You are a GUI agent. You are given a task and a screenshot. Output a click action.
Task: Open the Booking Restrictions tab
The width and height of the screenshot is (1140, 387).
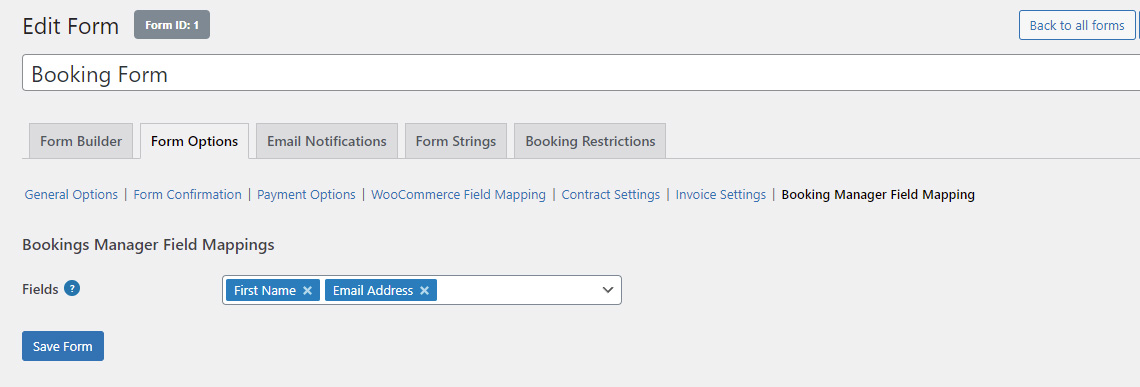[x=590, y=141]
